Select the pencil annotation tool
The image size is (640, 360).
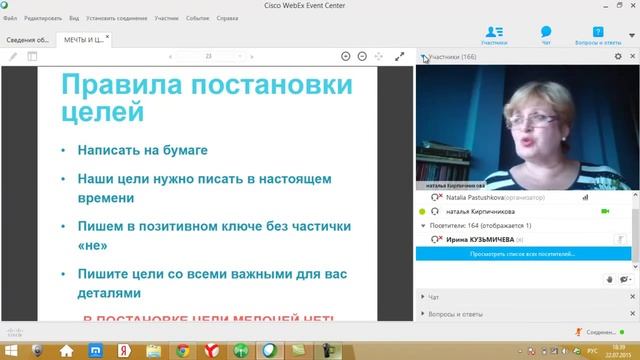tap(13, 57)
